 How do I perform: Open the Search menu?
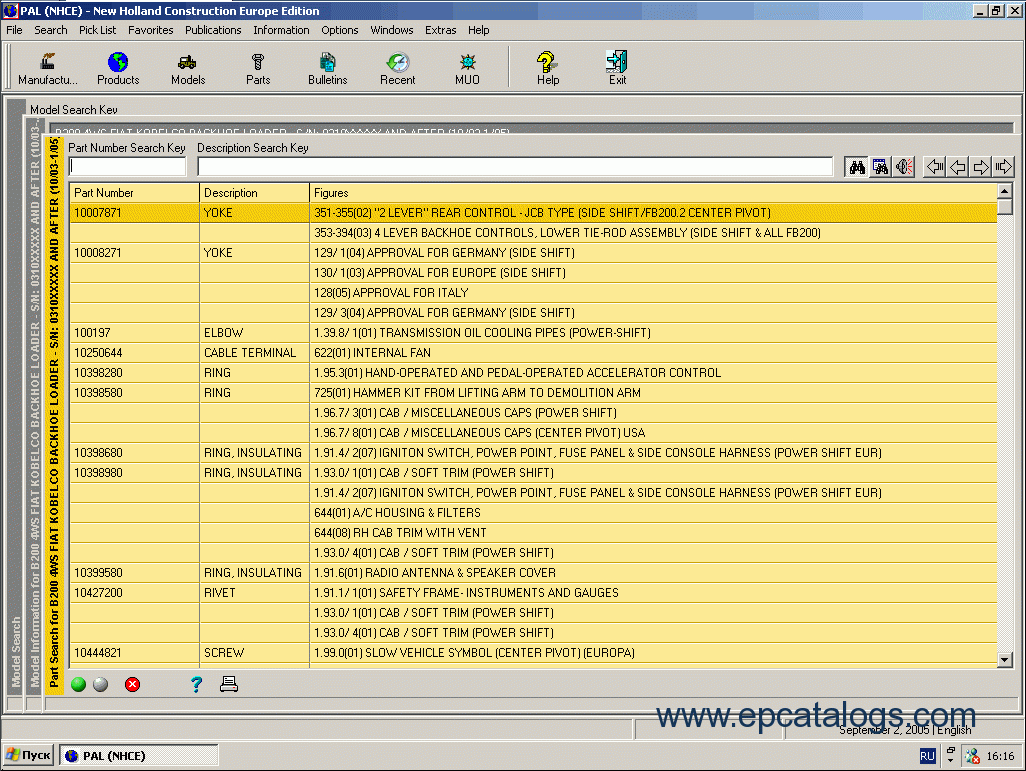(50, 30)
